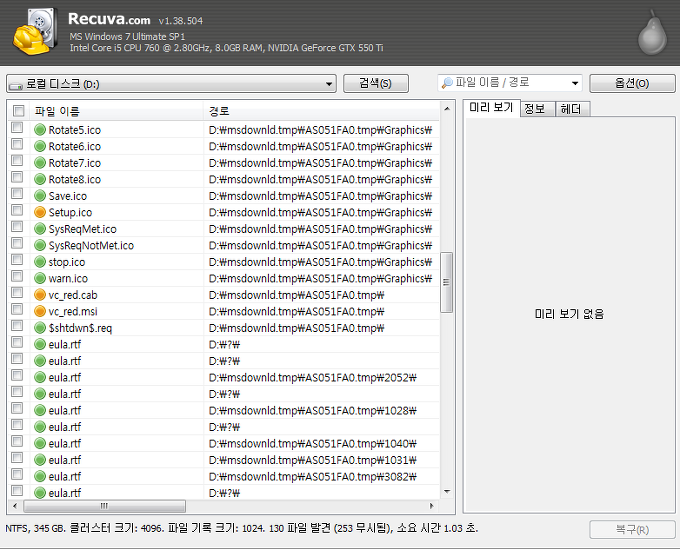Click the horizontal scroll-right arrow
The height and width of the screenshot is (550, 680).
(432, 506)
